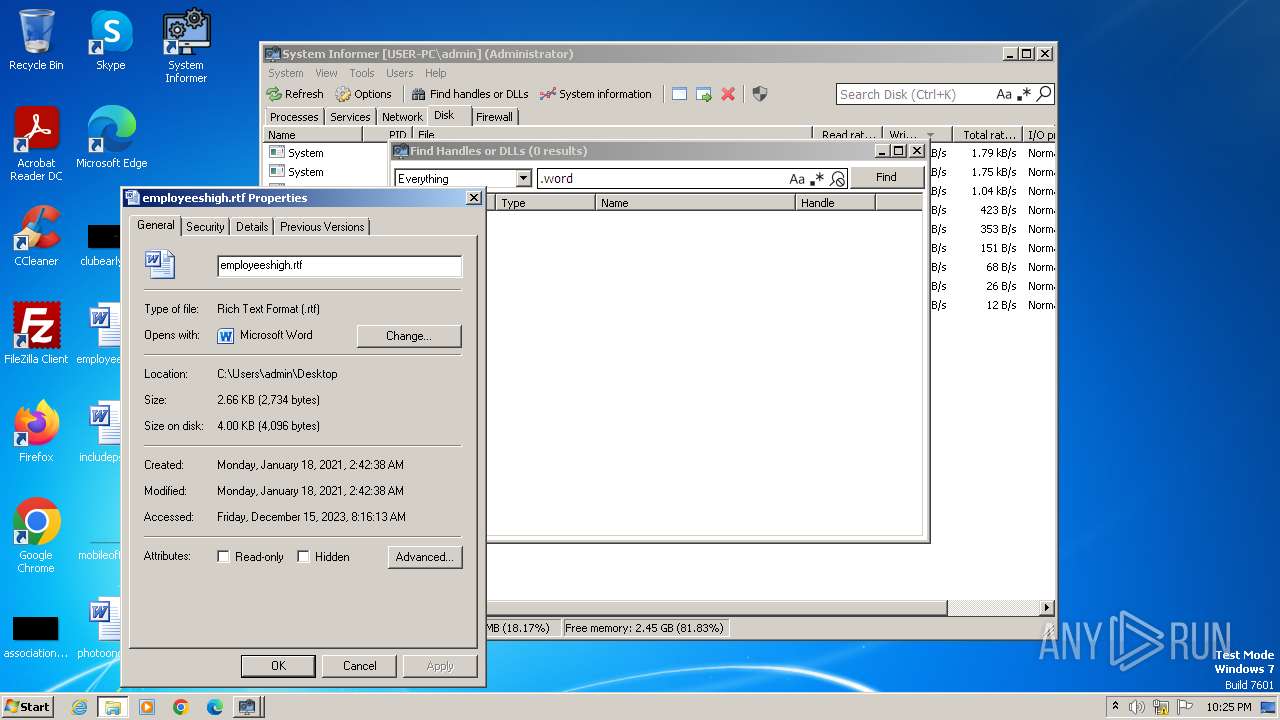Image resolution: width=1280 pixels, height=720 pixels.
Task: Sort by Type column in Find Handles
Action: [x=545, y=203]
